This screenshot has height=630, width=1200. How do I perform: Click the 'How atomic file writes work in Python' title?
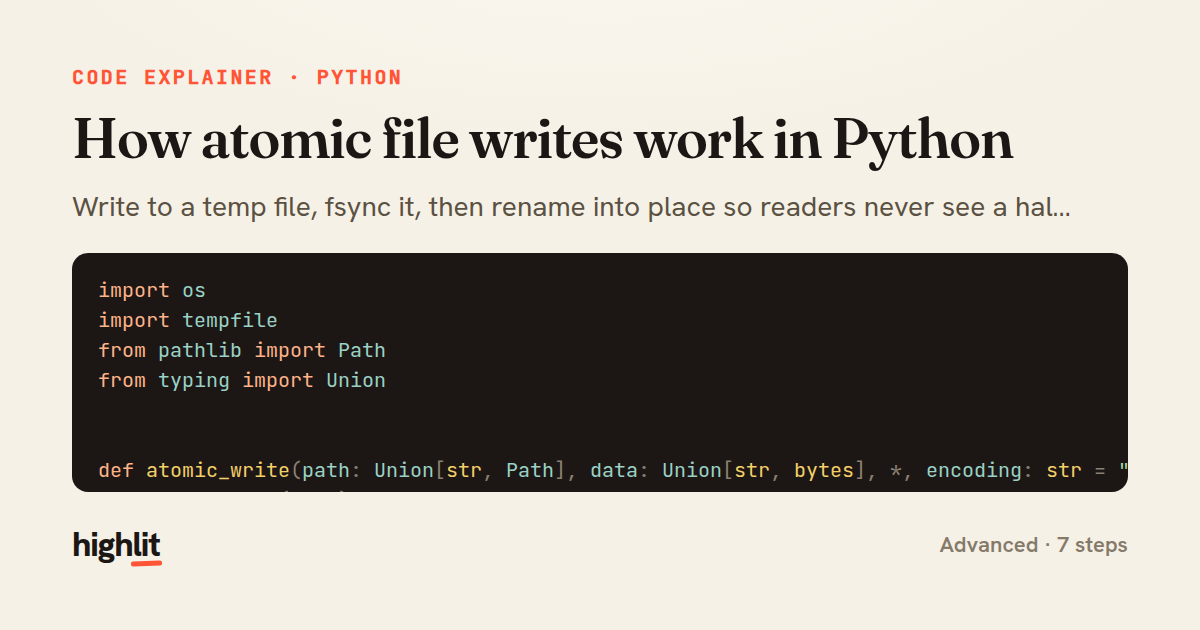[x=543, y=139]
